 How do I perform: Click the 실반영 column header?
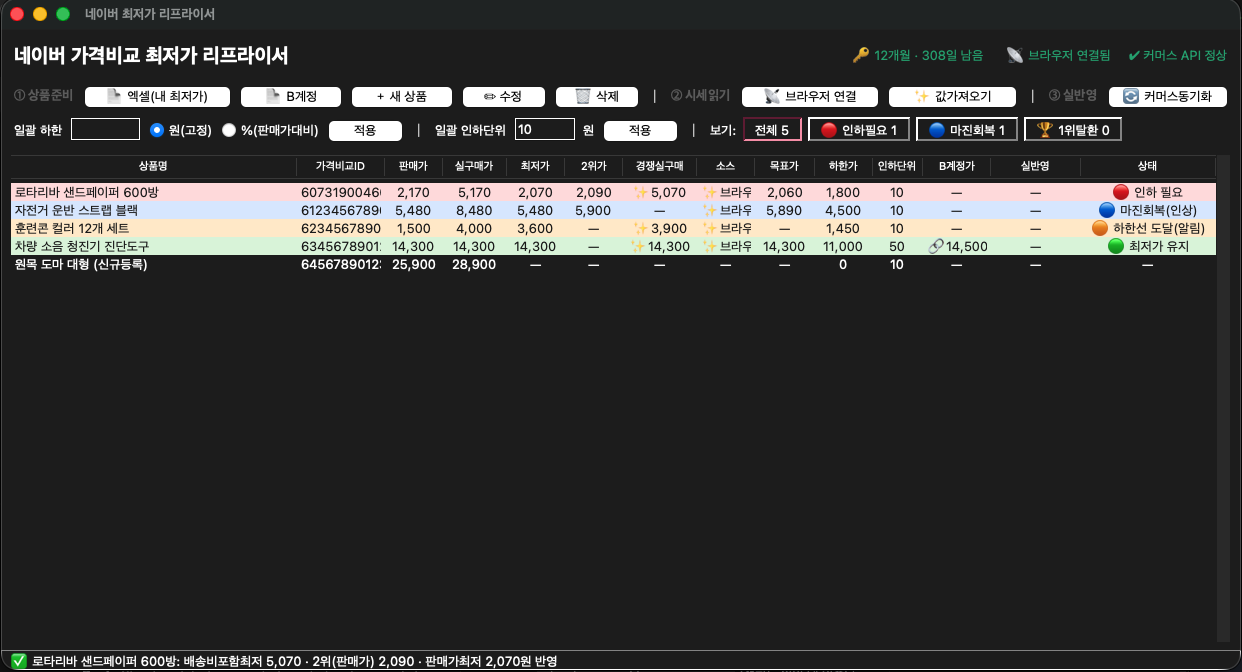1035,166
